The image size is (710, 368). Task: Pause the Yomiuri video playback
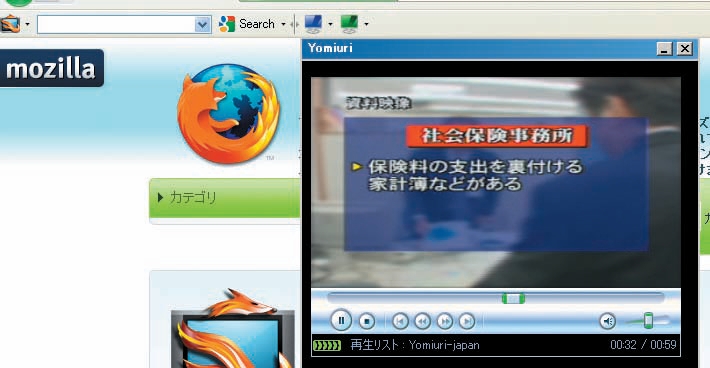[x=341, y=321]
